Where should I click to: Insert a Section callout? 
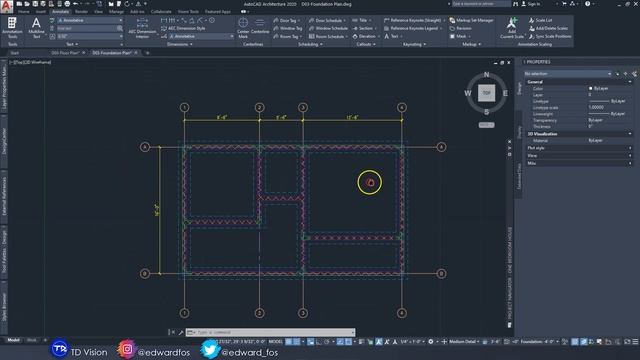point(363,28)
